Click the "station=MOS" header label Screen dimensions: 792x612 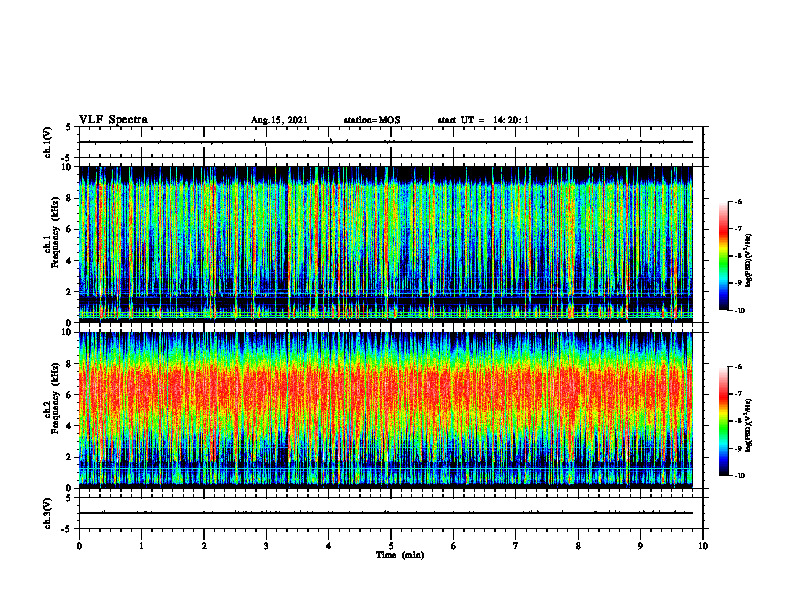[x=372, y=120]
